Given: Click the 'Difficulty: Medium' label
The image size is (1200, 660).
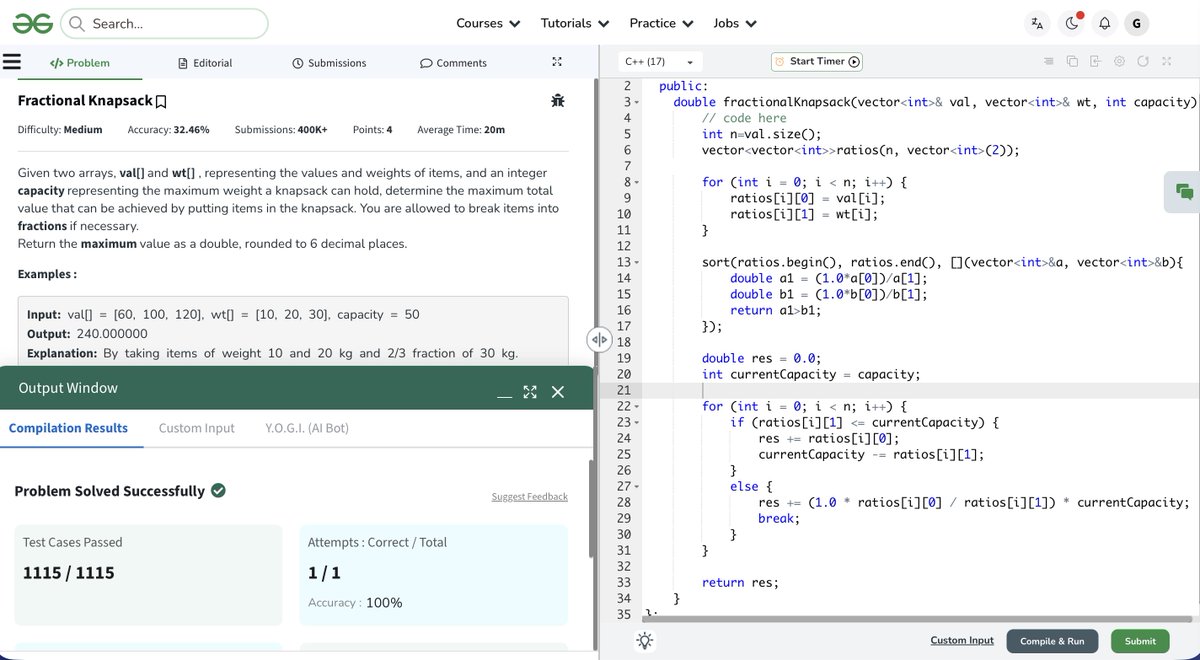Looking at the screenshot, I should click(x=60, y=130).
